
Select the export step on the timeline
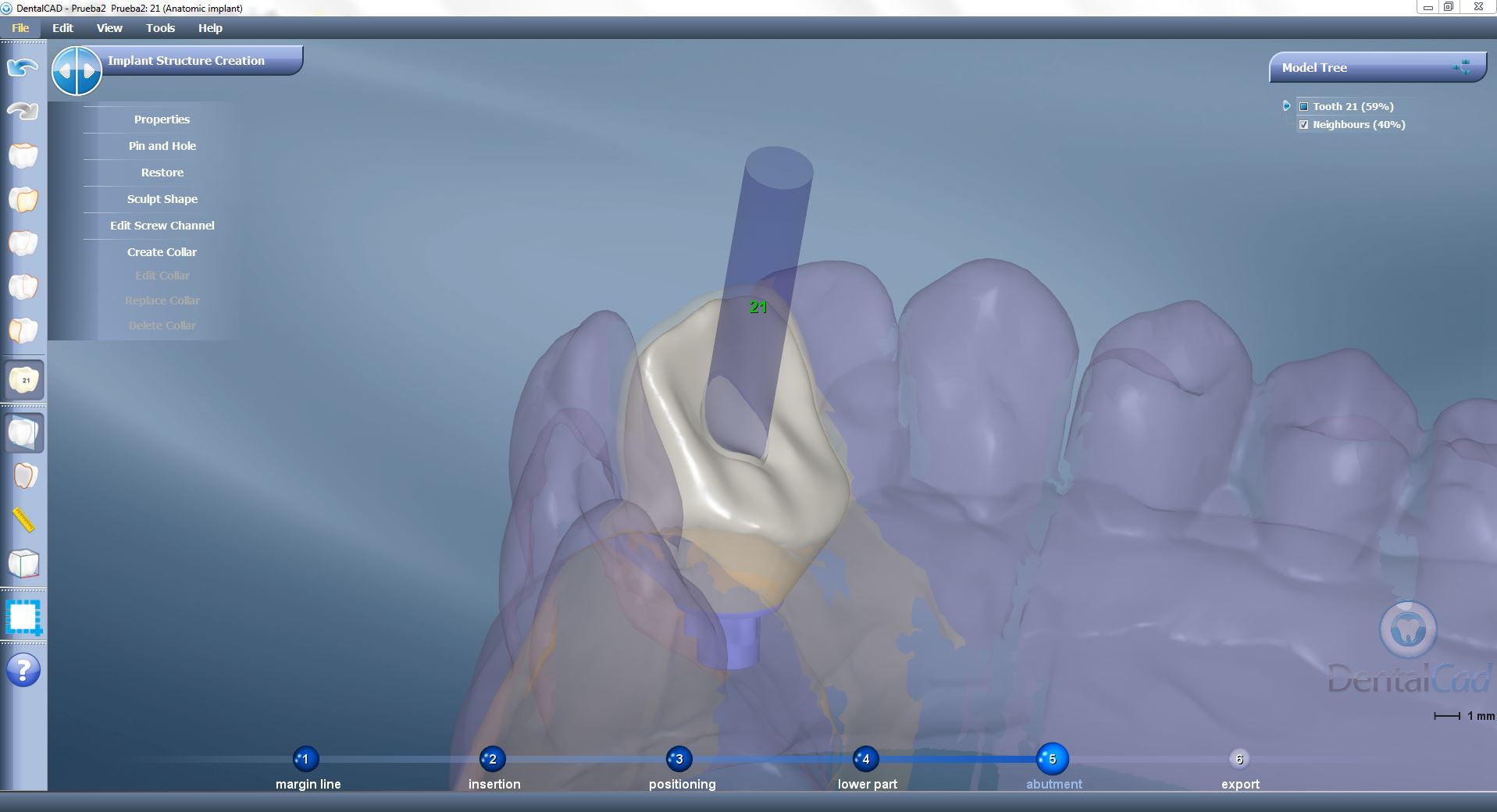(x=1239, y=758)
